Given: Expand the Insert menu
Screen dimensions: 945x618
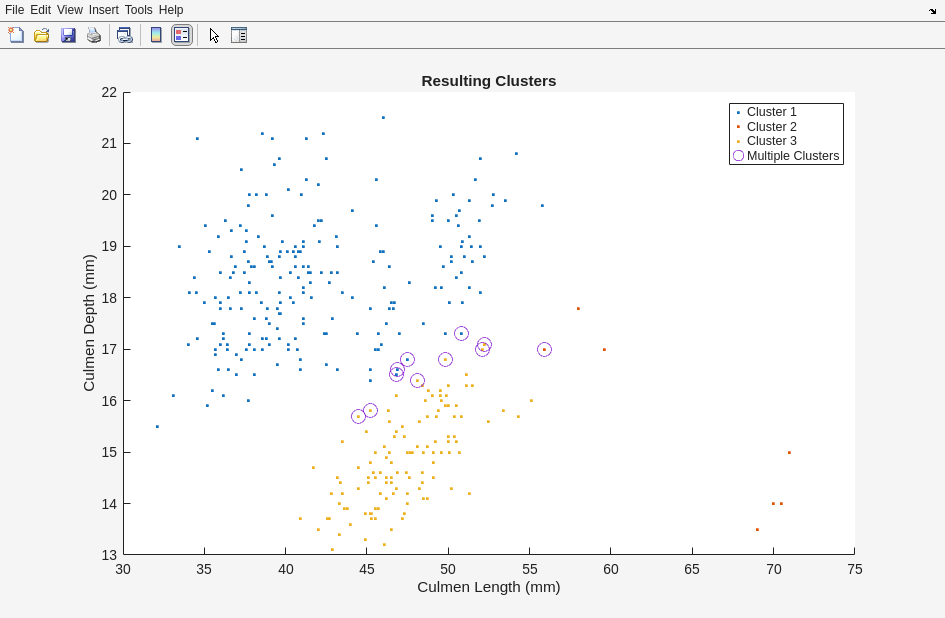Looking at the screenshot, I should click(103, 10).
